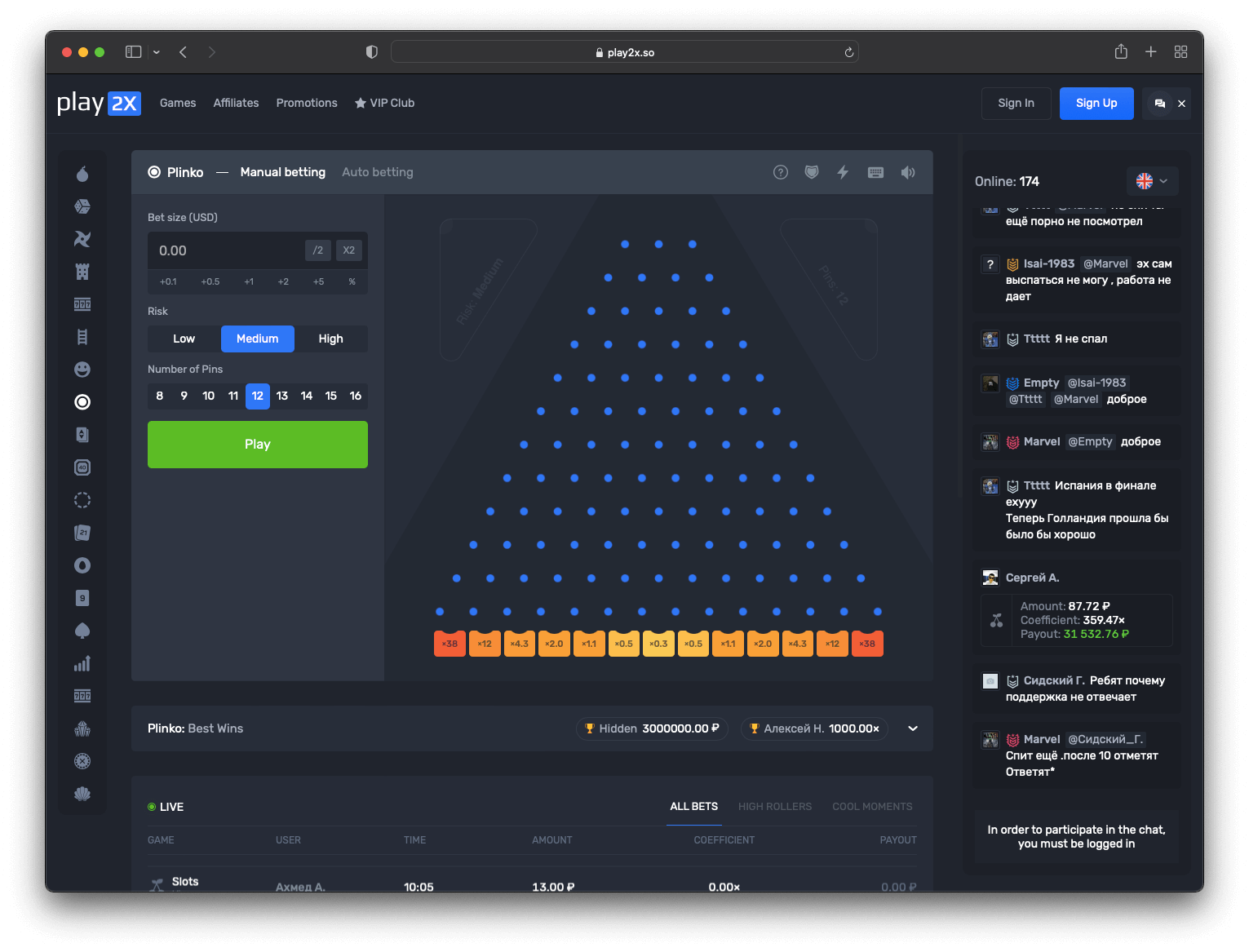
Task: Enable lightning fast mode icon
Action: (x=843, y=172)
